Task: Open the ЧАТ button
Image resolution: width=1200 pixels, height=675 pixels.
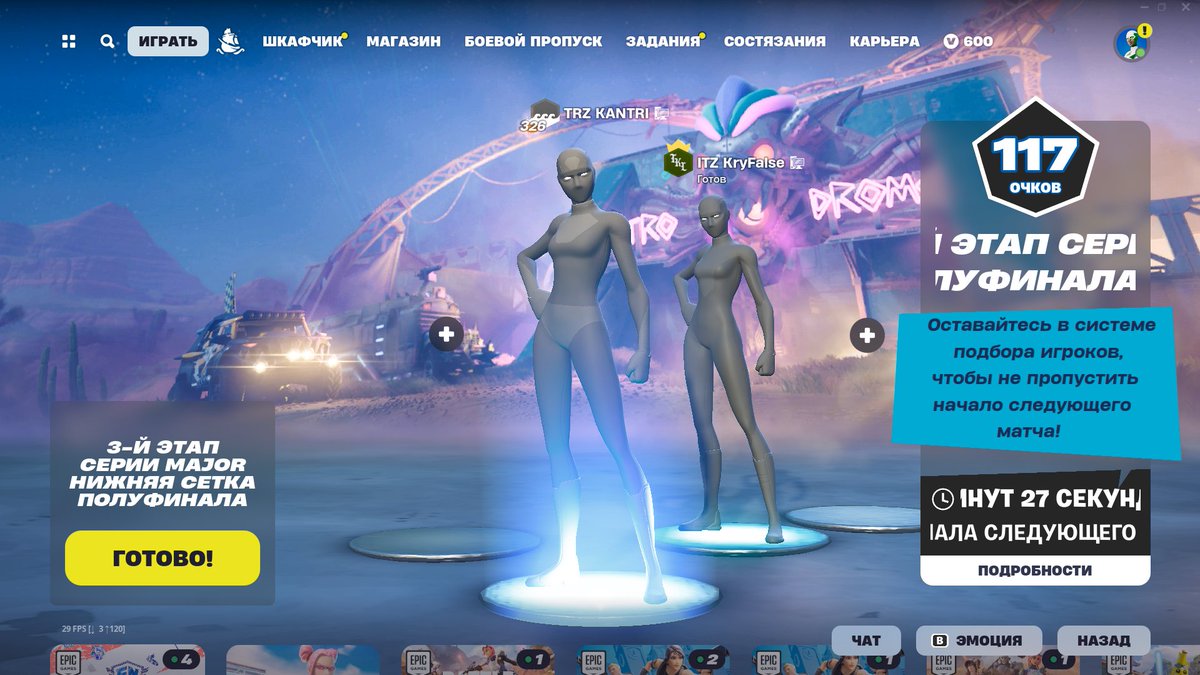Action: pyautogui.click(x=866, y=640)
